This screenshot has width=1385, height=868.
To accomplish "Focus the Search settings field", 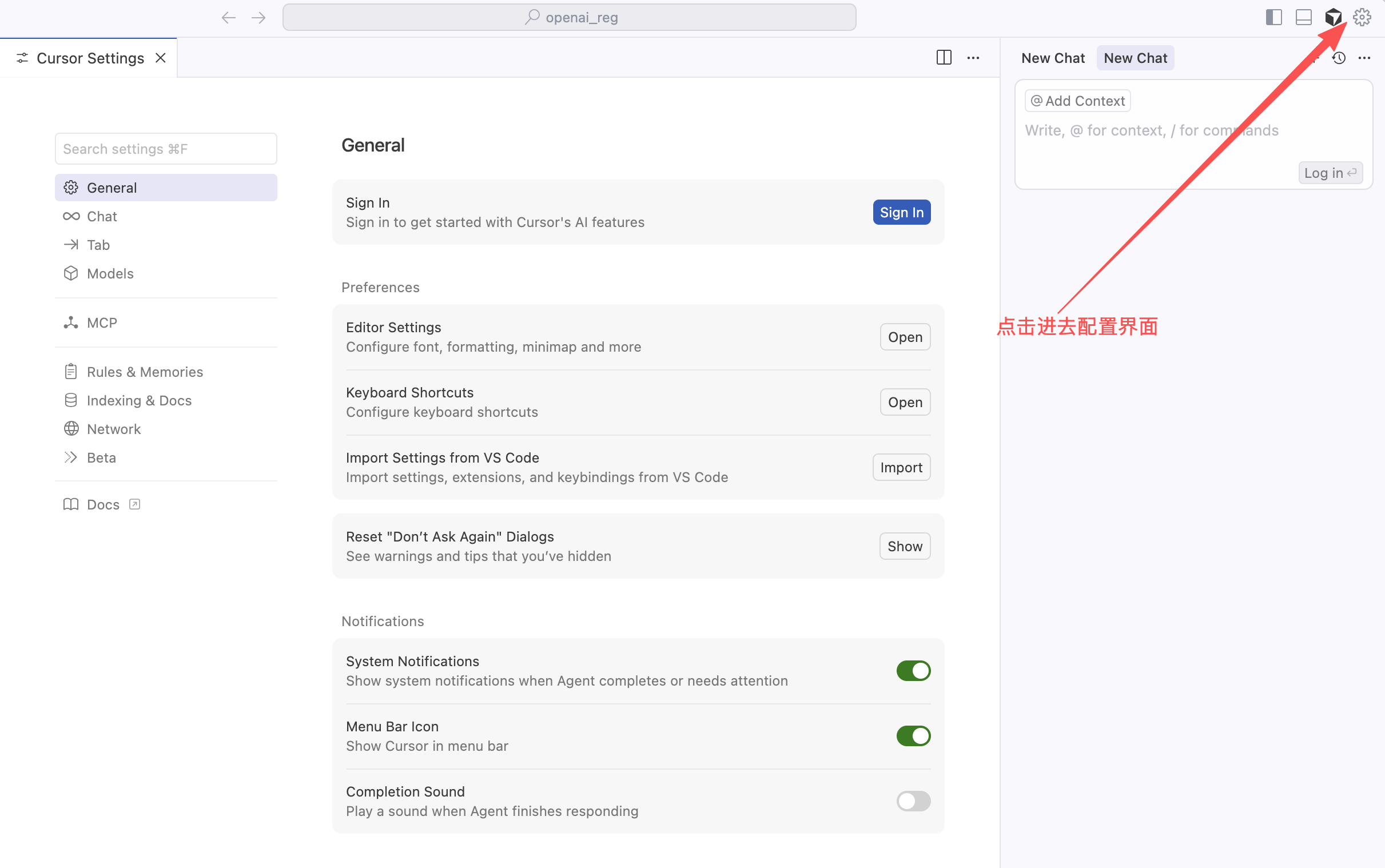I will [x=166, y=149].
